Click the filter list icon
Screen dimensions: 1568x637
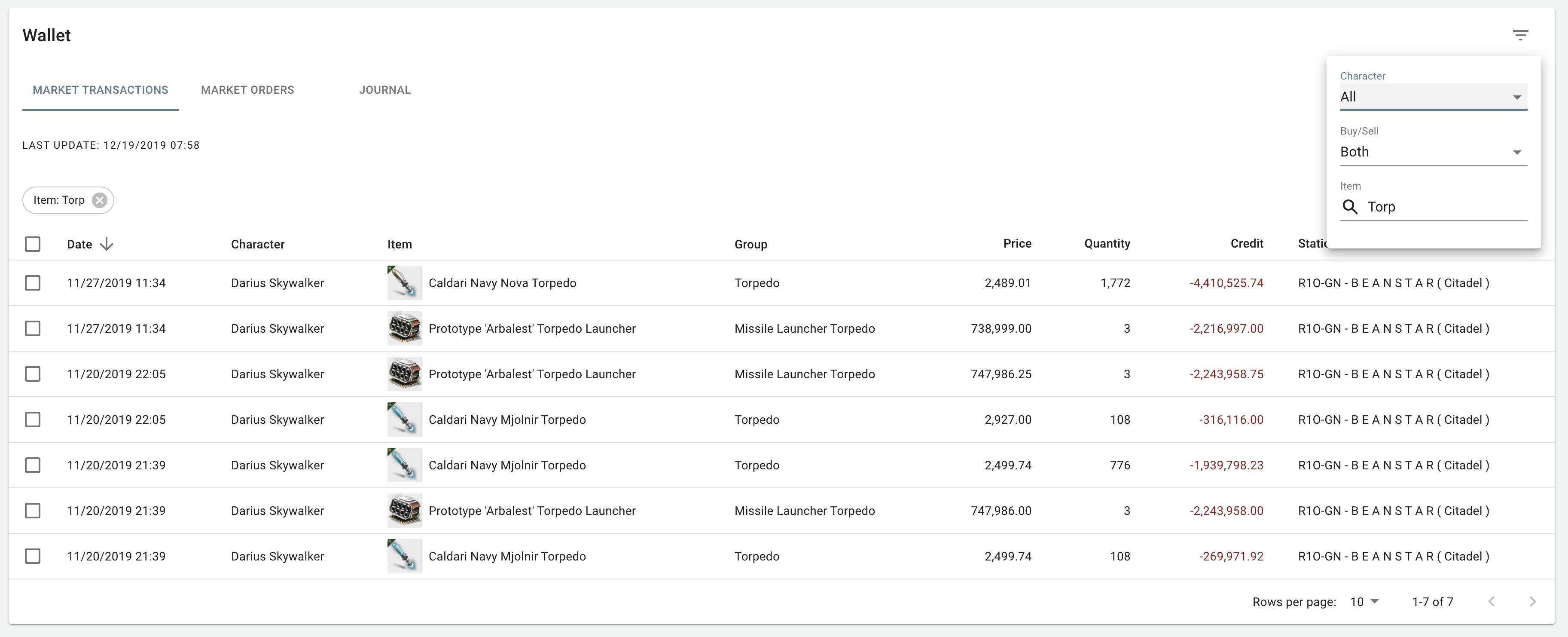coord(1520,35)
